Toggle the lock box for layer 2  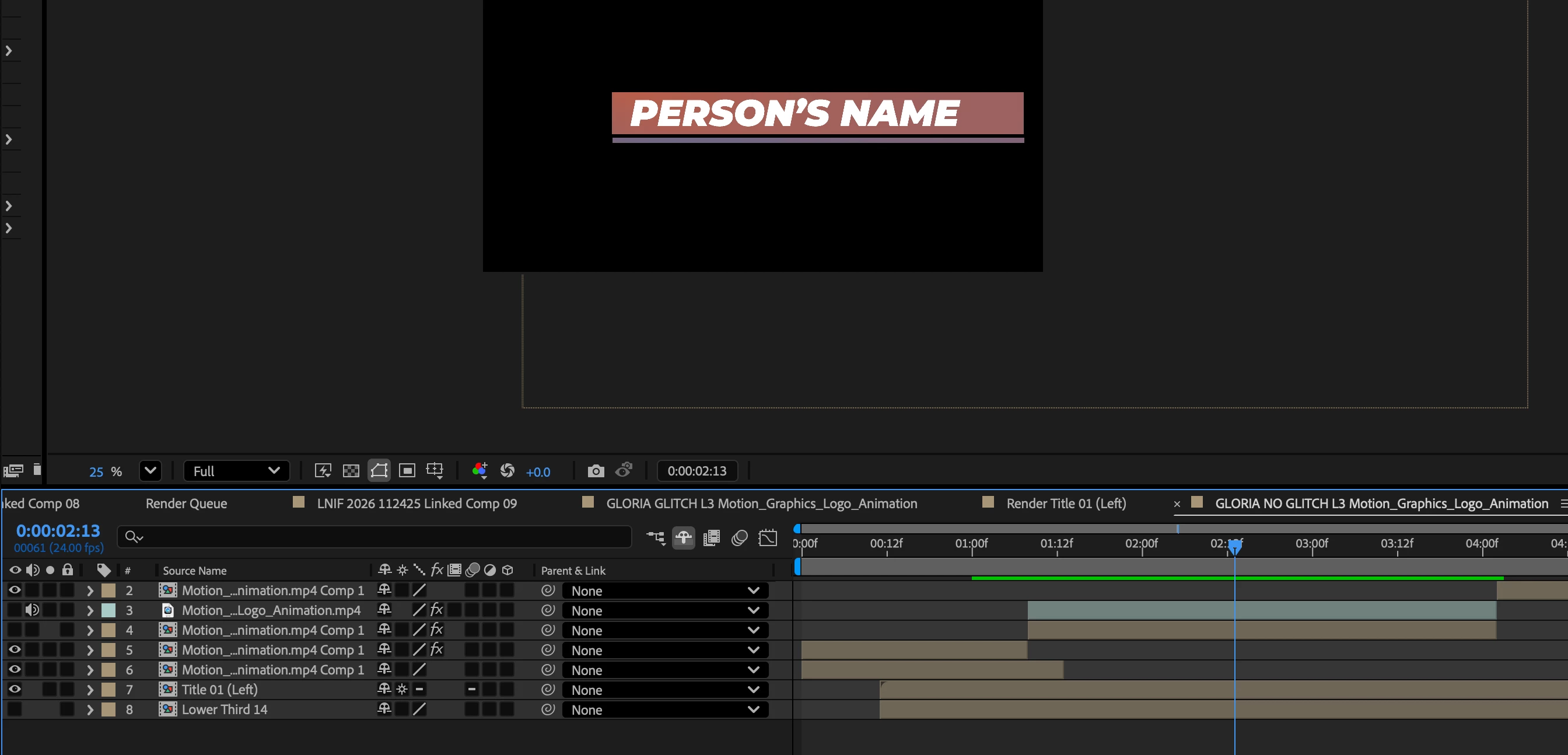68,590
